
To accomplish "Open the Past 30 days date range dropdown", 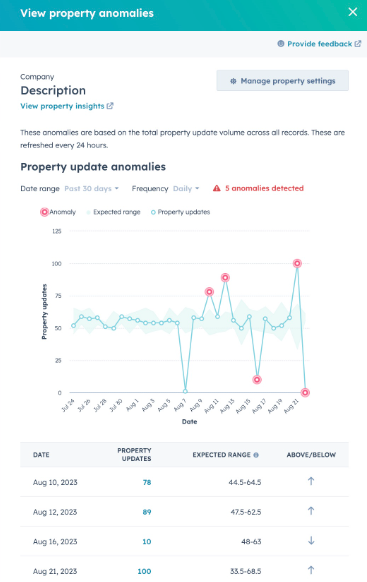I will point(92,189).
